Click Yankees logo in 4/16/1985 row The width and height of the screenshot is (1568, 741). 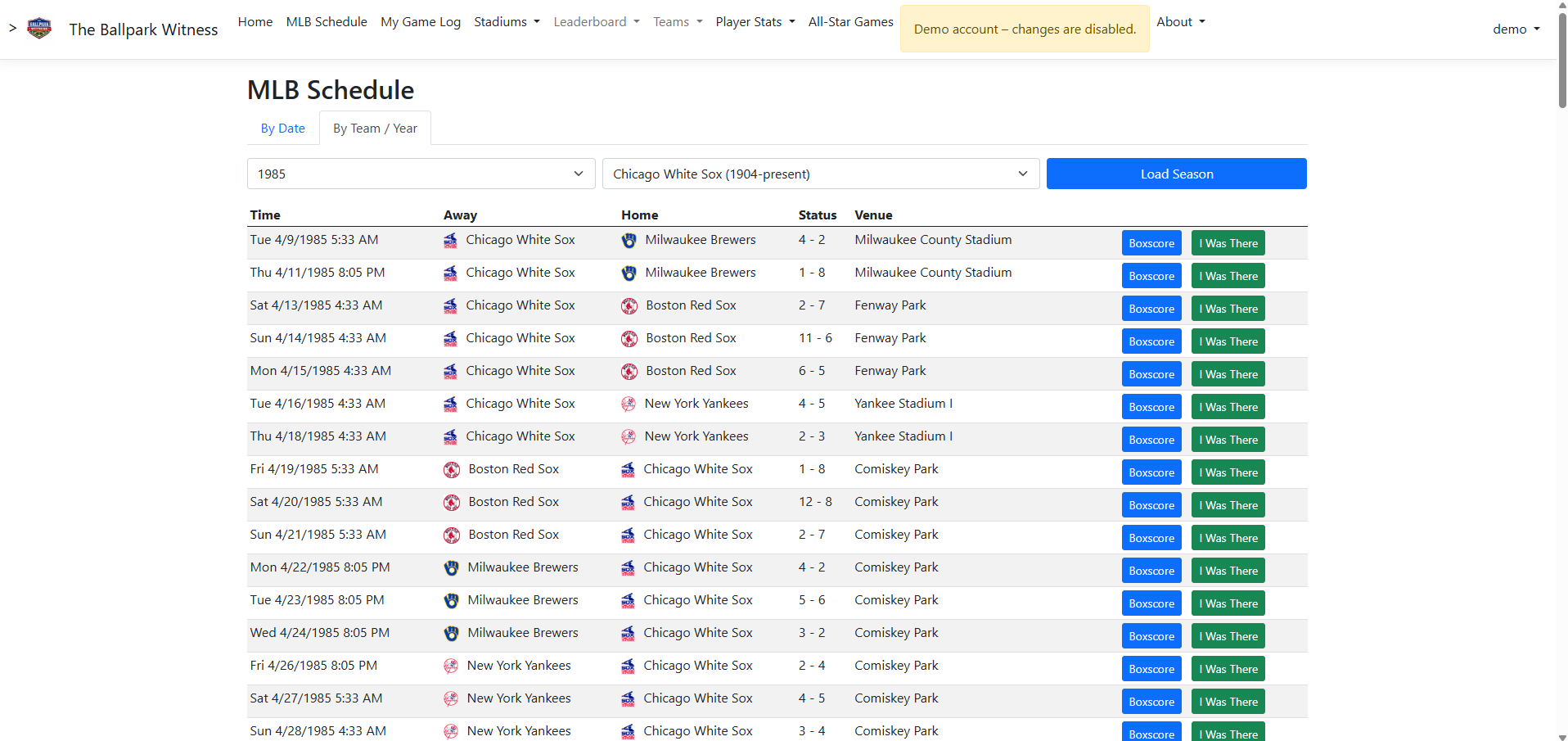(x=629, y=404)
